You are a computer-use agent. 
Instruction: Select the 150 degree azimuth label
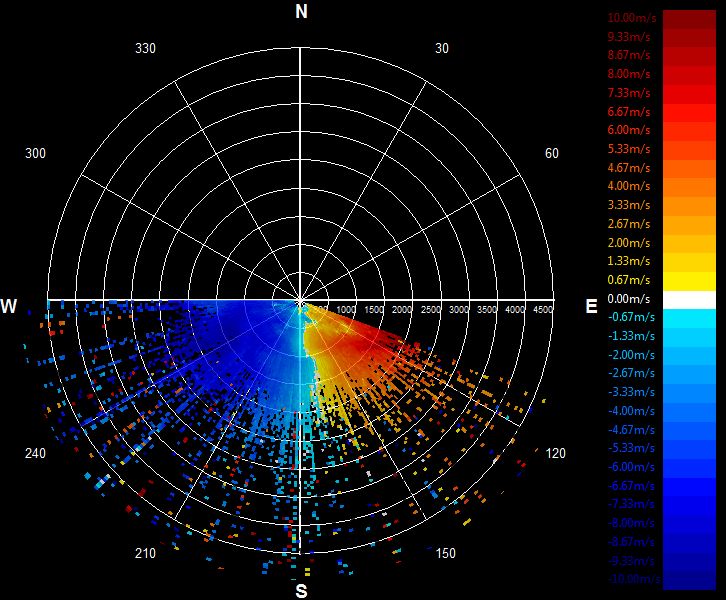coord(445,553)
